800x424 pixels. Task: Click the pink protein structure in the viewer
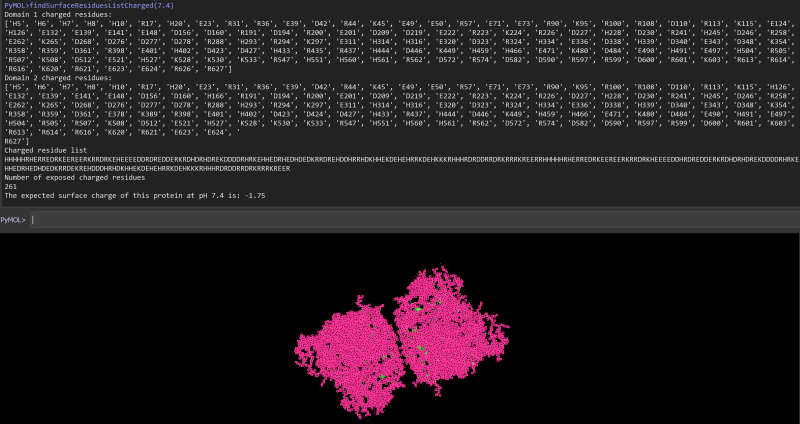402,341
